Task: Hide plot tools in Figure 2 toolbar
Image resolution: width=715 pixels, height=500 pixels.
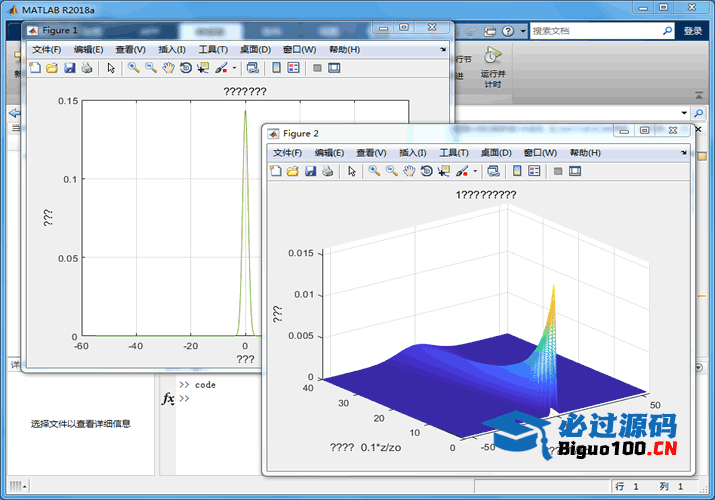Action: point(558,171)
